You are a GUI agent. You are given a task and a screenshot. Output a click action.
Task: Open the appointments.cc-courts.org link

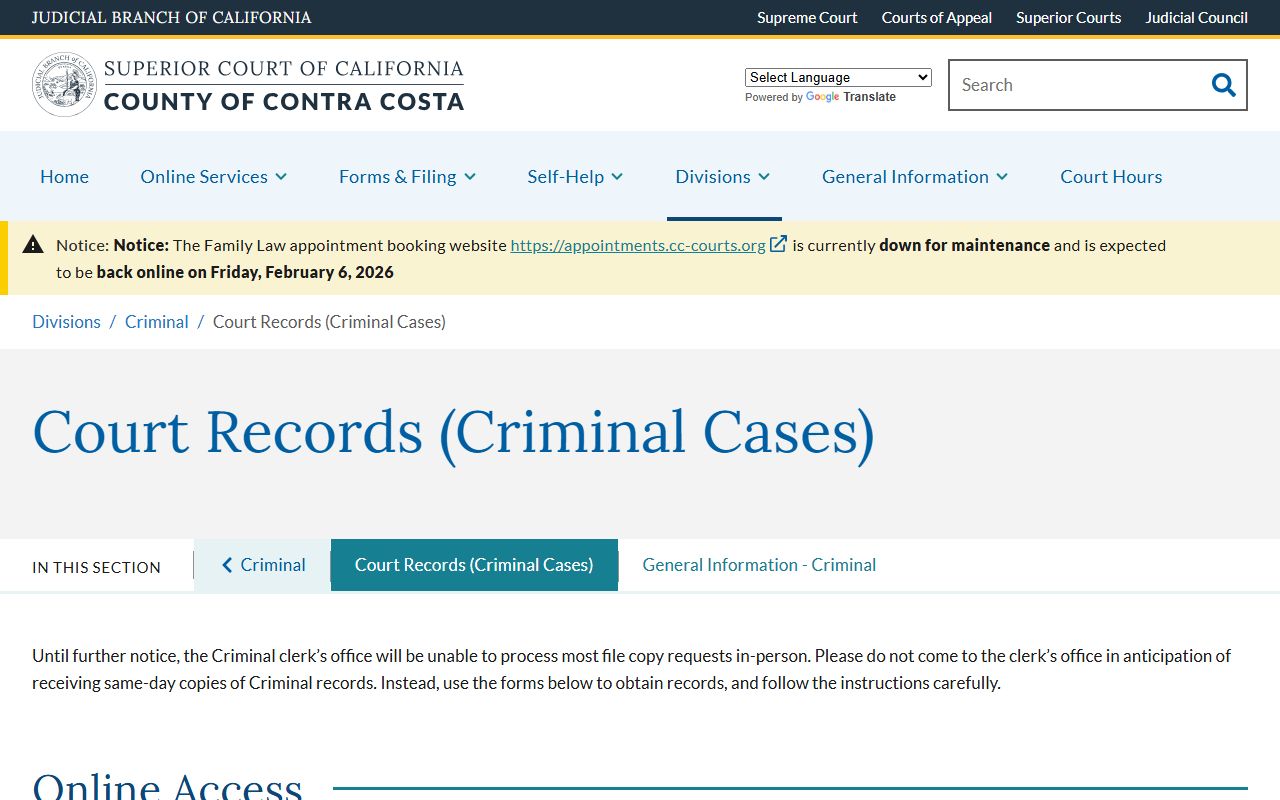pos(638,245)
